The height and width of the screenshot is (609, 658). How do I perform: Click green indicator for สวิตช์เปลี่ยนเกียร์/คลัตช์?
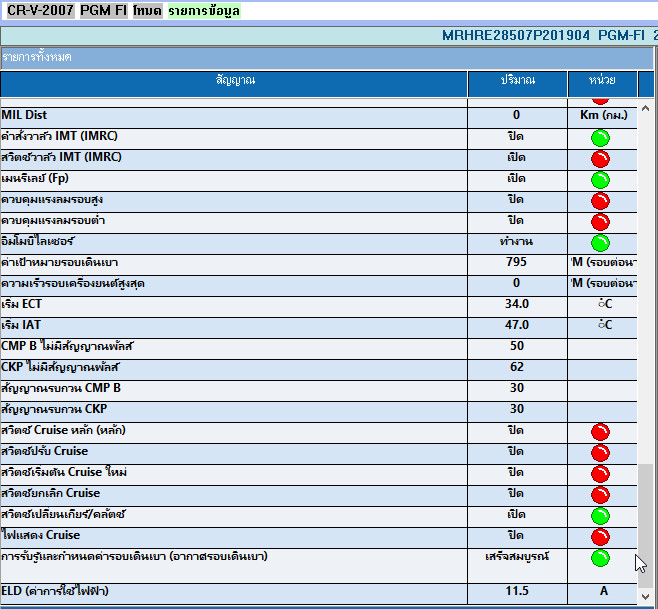(x=600, y=516)
